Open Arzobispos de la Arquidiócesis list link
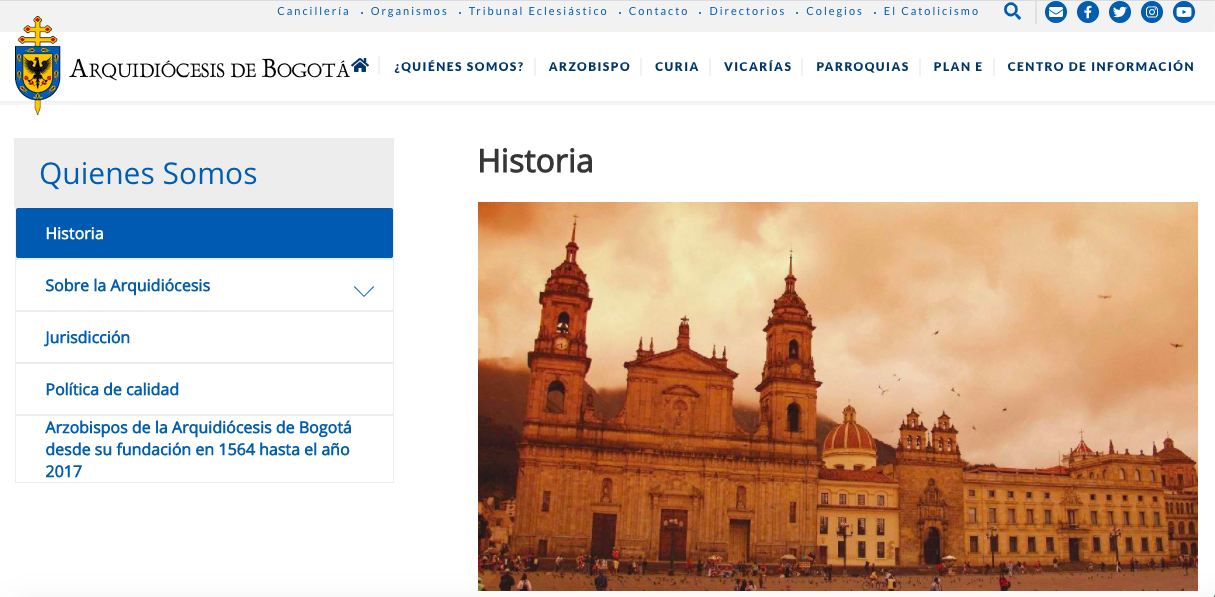Screen dimensions: 1215x597 tap(198, 449)
